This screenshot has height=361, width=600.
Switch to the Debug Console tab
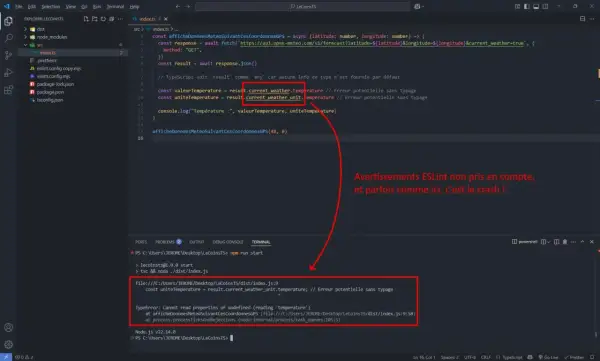point(228,242)
